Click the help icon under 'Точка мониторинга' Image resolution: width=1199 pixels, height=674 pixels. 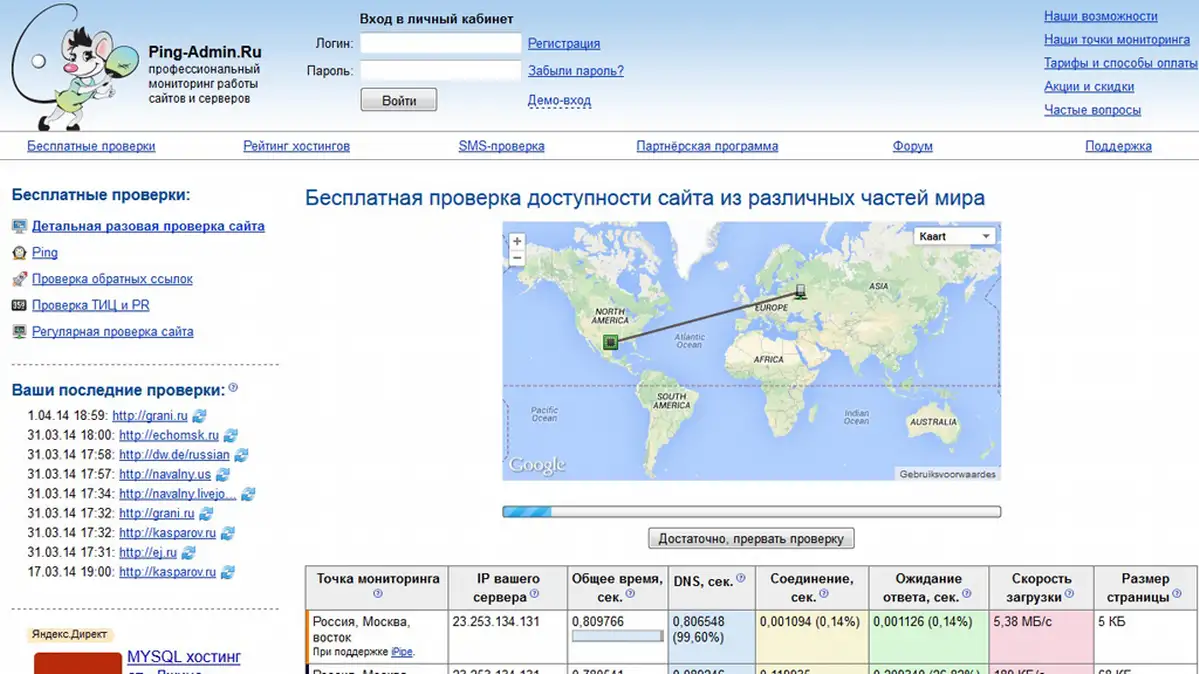point(377,595)
